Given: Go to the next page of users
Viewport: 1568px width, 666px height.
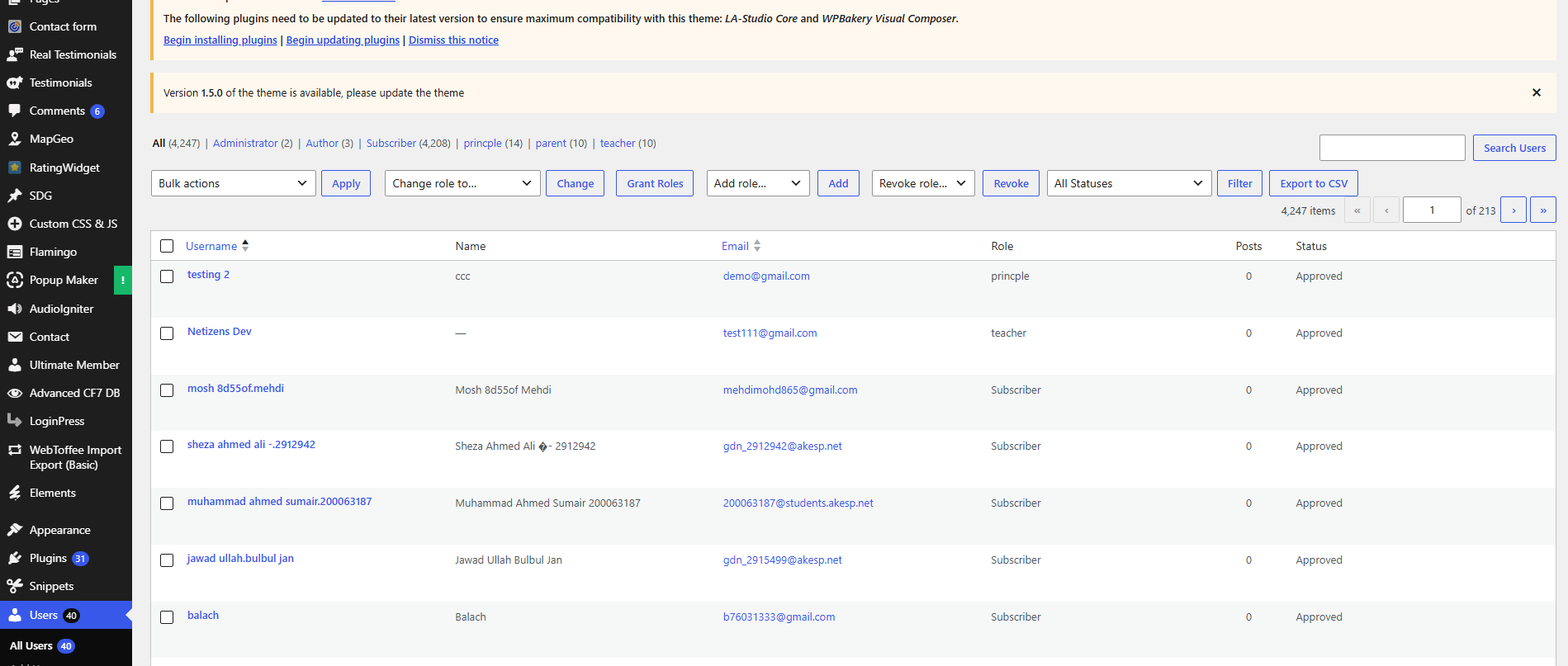Looking at the screenshot, I should [x=1514, y=210].
